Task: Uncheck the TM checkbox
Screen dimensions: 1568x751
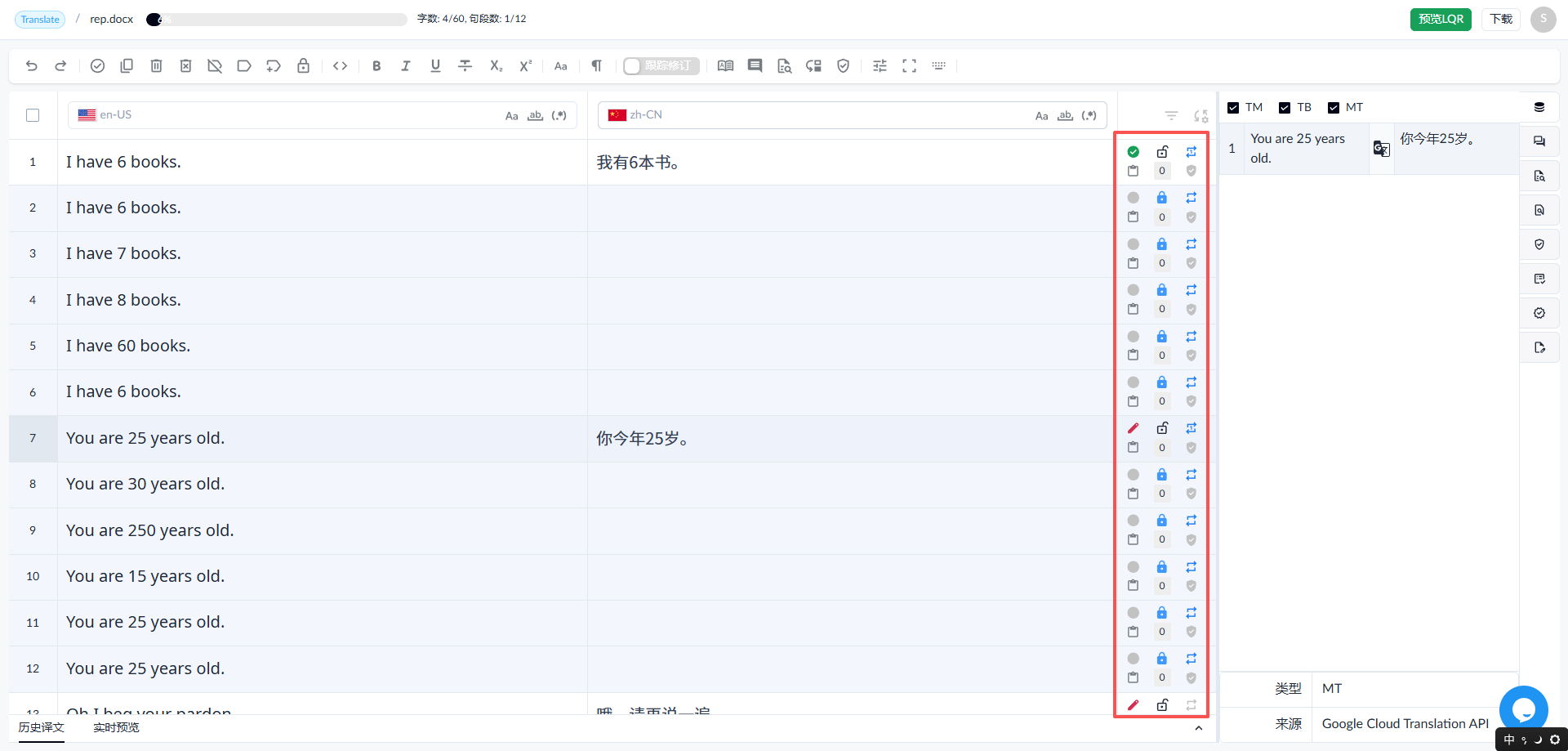Action: click(x=1233, y=108)
